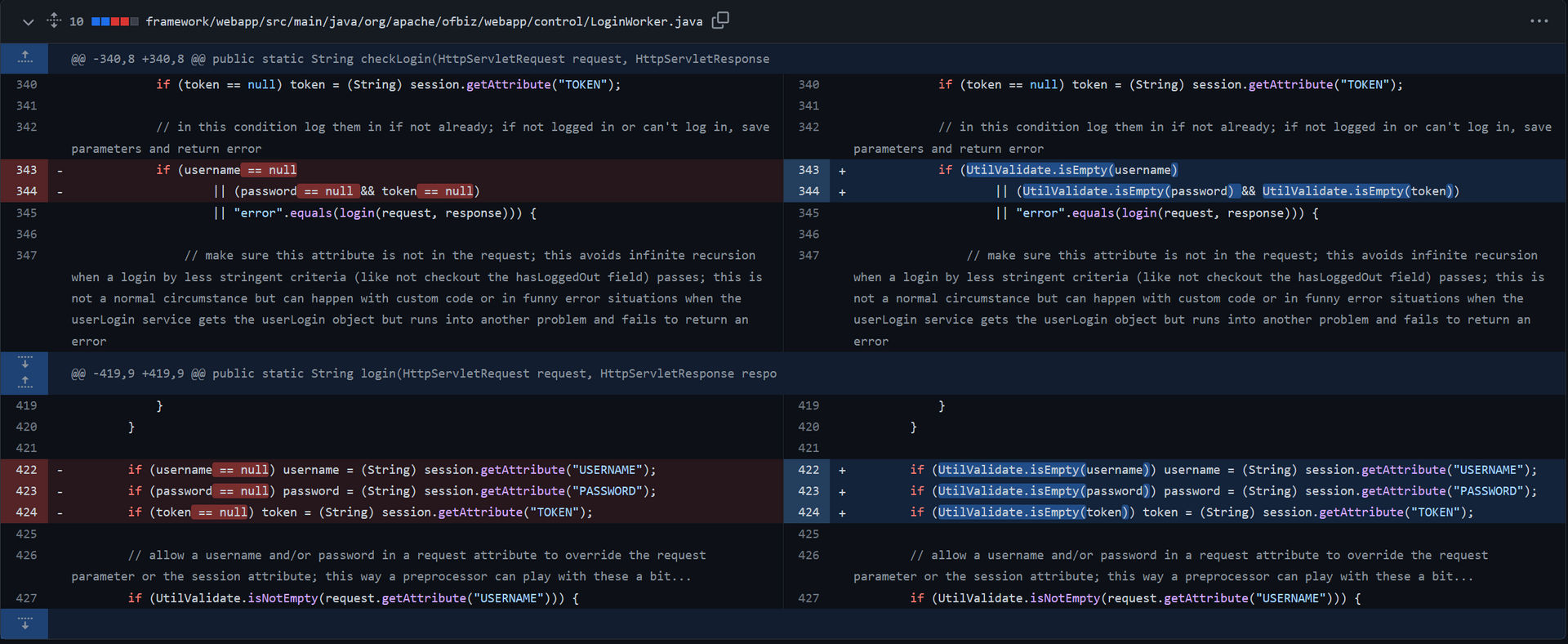Click removed '(password == null && token == null)' line

[357, 191]
